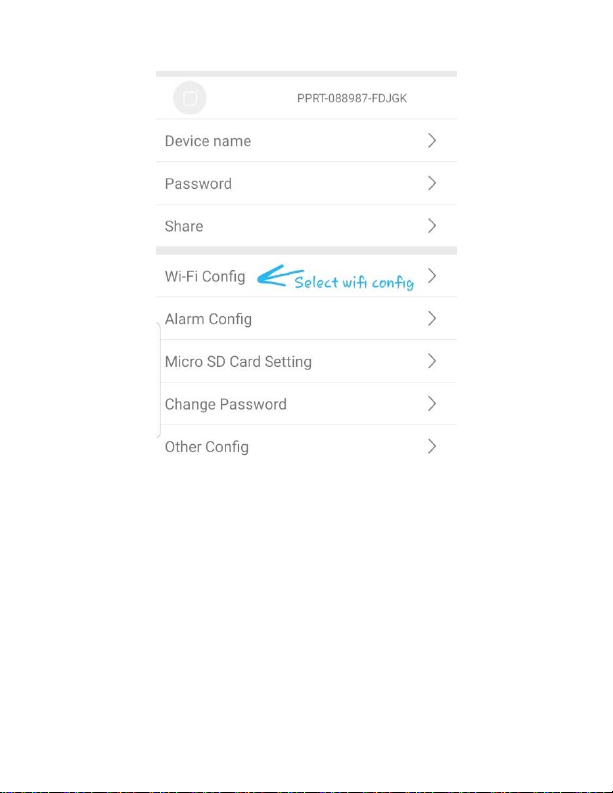Viewport: 613px width, 793px height.
Task: Select the device ID PPRT-088987-FDJGK
Action: 352,98
